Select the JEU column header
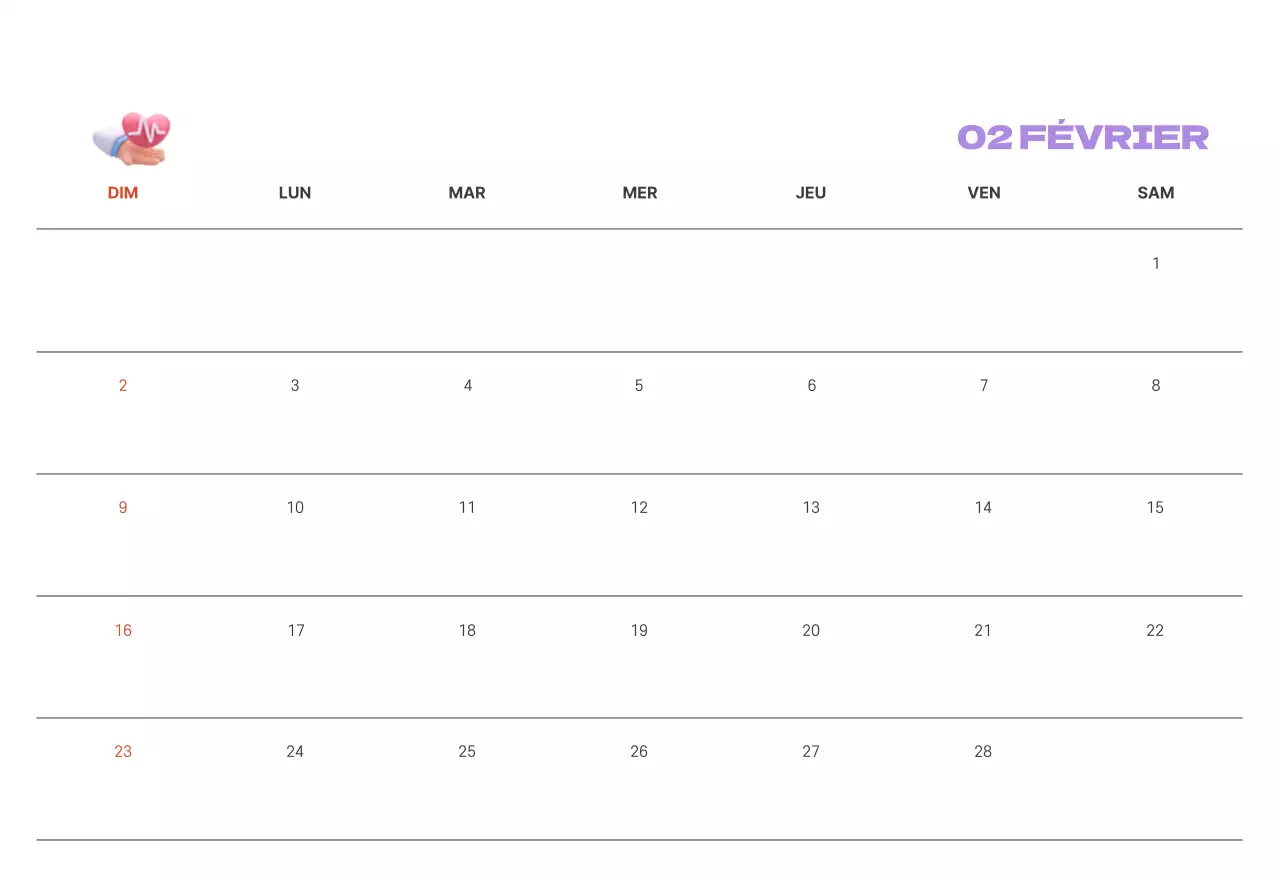This screenshot has height=880, width=1280. [x=811, y=193]
